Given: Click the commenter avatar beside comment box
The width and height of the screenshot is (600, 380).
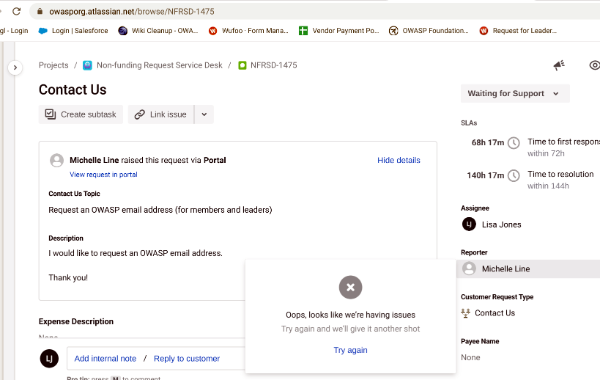Looking at the screenshot, I should point(49,359).
